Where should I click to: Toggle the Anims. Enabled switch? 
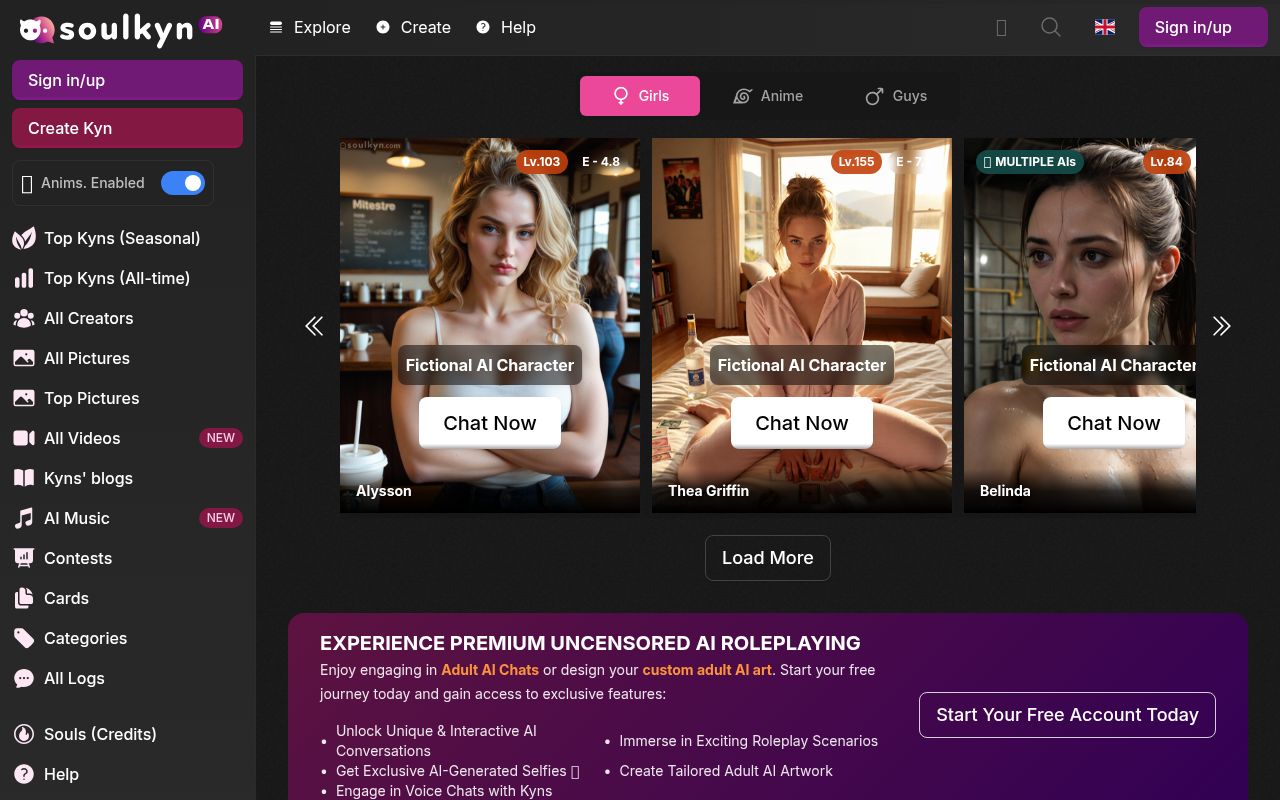[183, 183]
